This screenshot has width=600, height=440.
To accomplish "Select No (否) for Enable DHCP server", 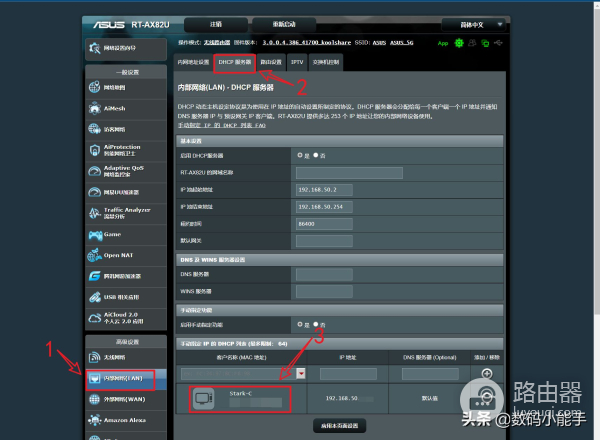I will point(316,155).
